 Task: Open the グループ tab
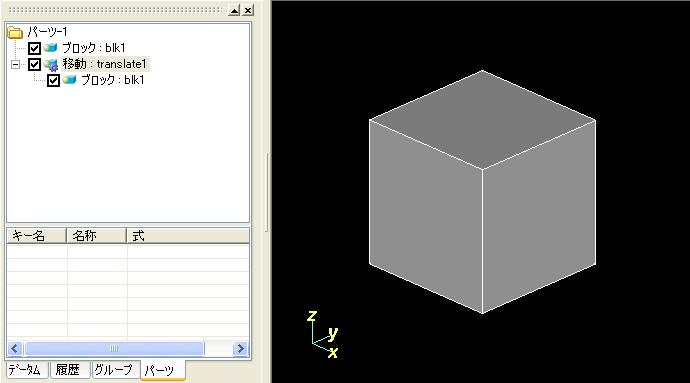[x=115, y=369]
